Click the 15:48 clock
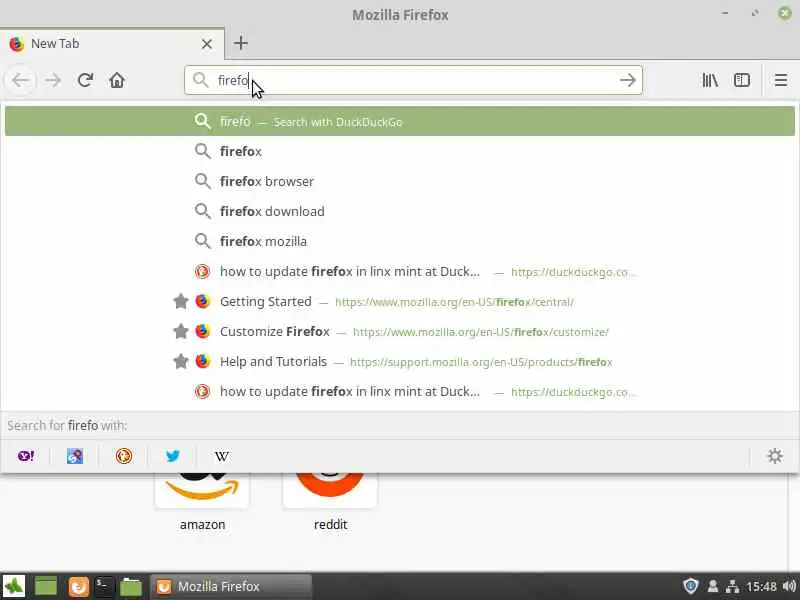800x600 pixels. tap(761, 587)
